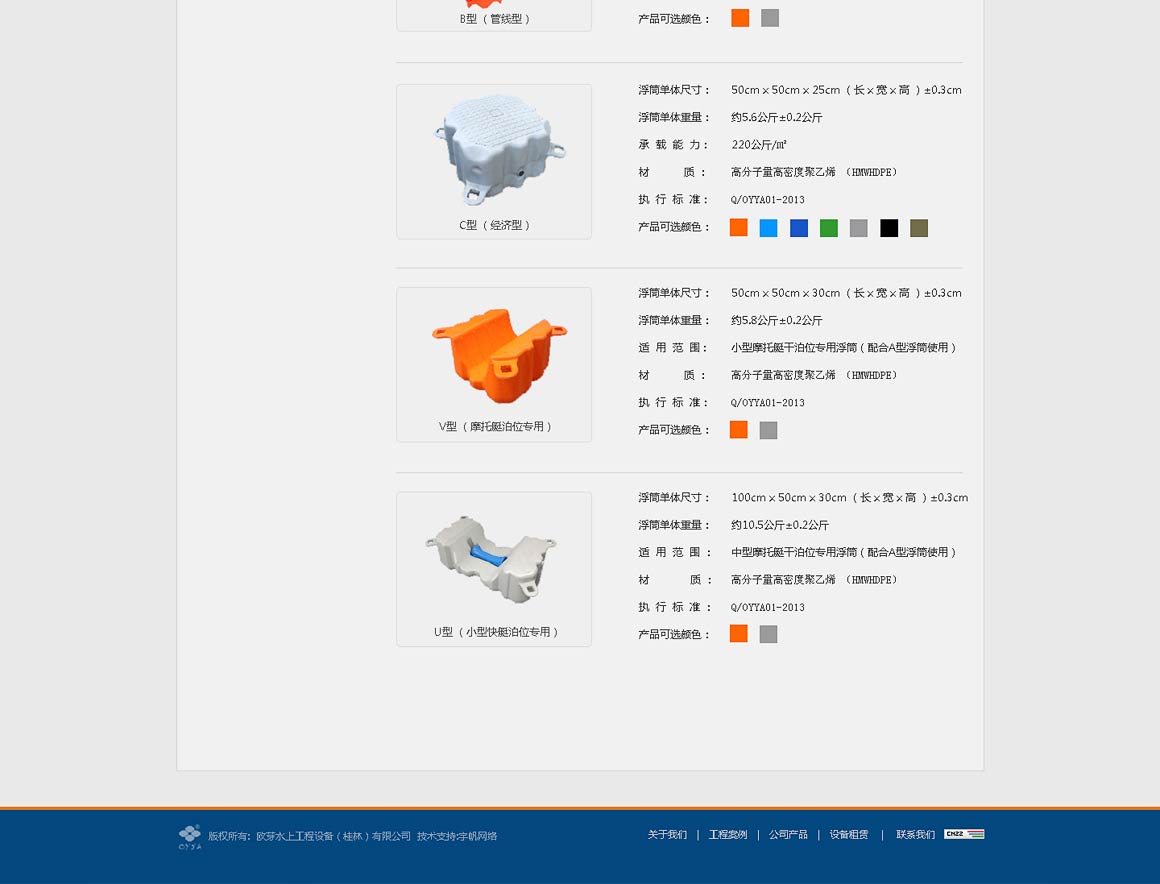1160x884 pixels.
Task: Select olive color for C型 product
Action: 919,228
